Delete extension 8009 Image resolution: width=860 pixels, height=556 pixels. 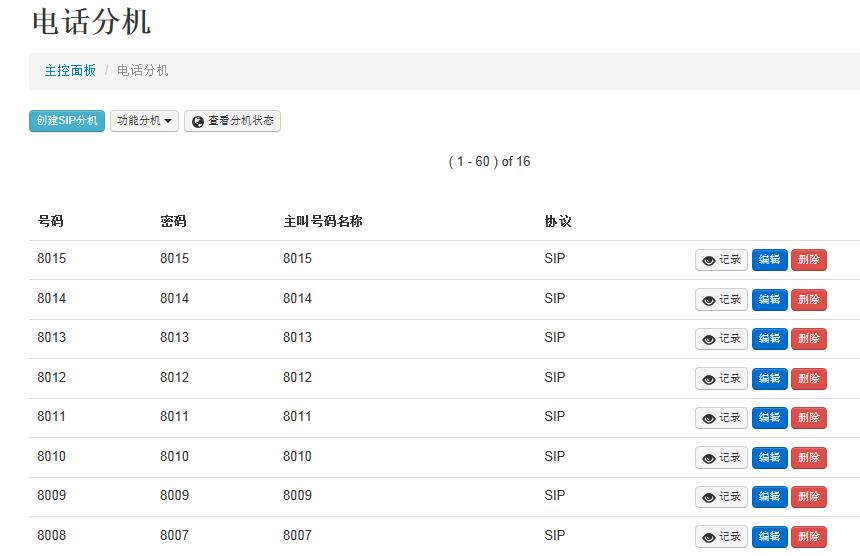click(x=808, y=497)
